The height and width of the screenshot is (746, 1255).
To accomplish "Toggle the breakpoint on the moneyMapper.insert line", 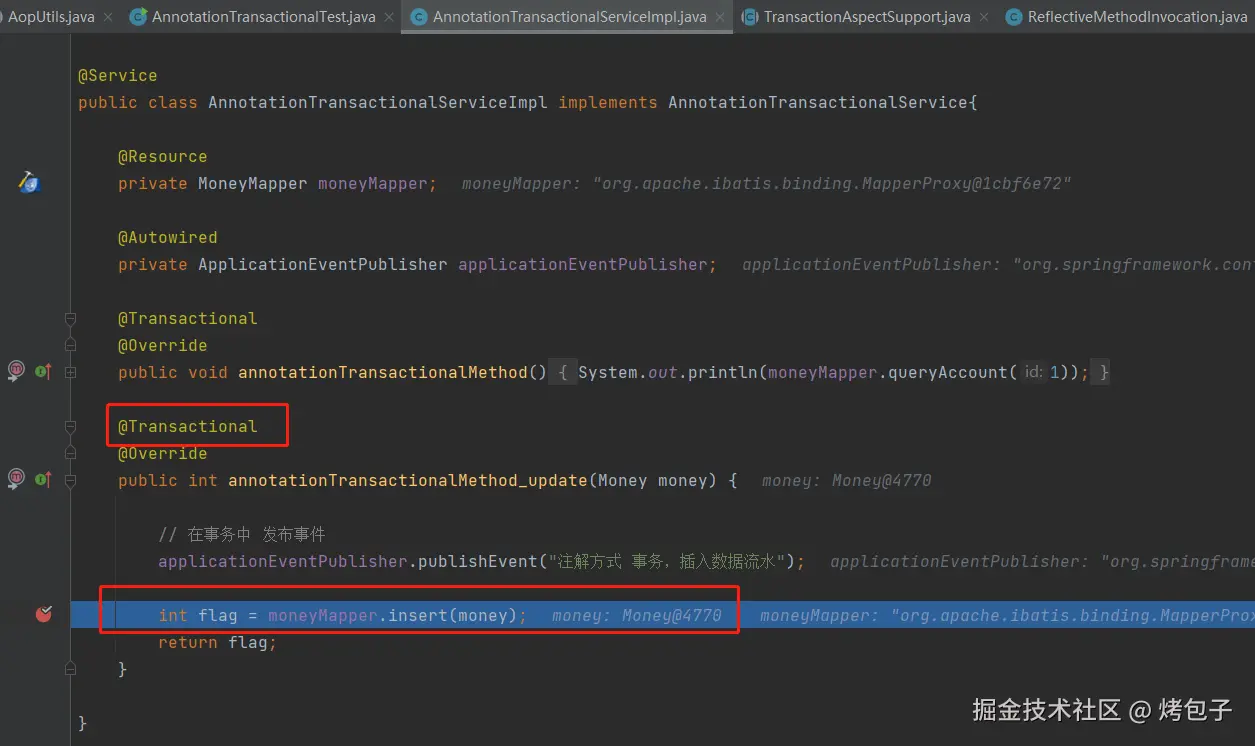I will point(43,614).
